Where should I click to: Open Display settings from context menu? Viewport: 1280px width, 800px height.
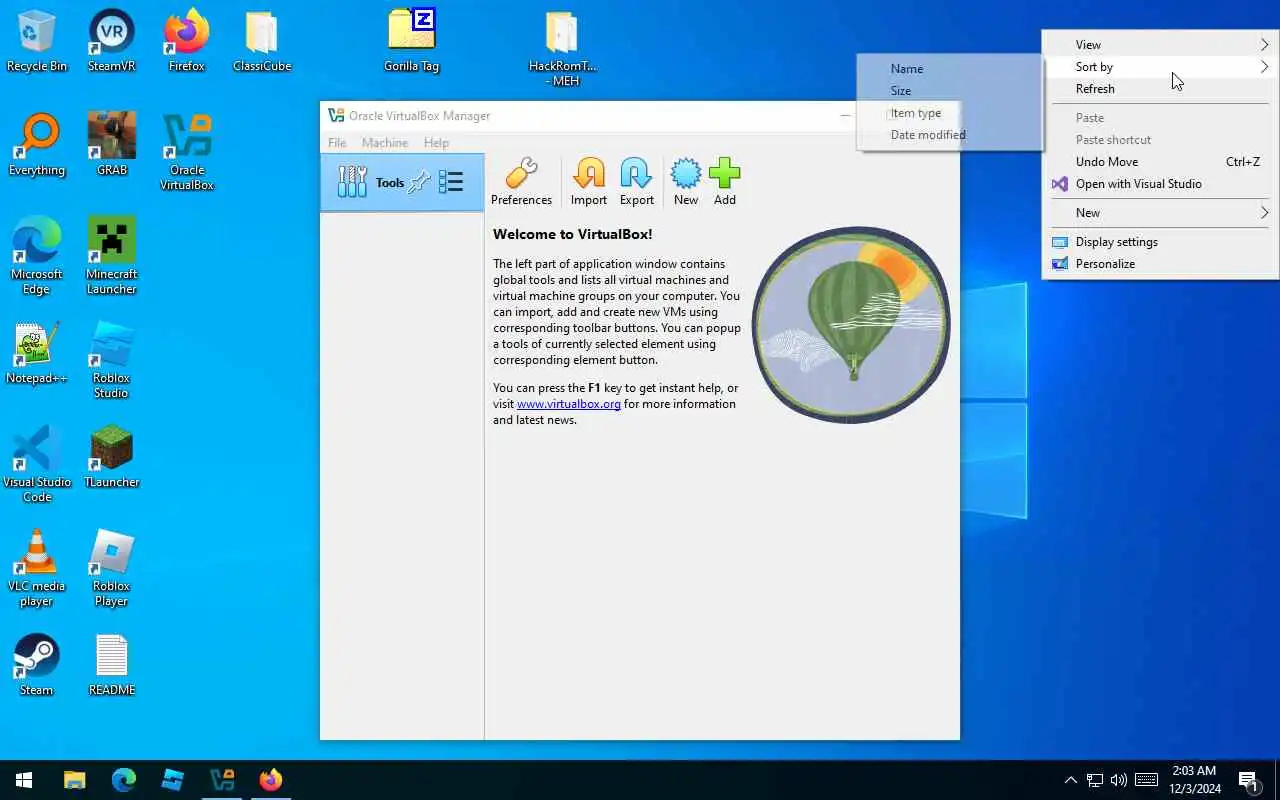pos(1160,242)
